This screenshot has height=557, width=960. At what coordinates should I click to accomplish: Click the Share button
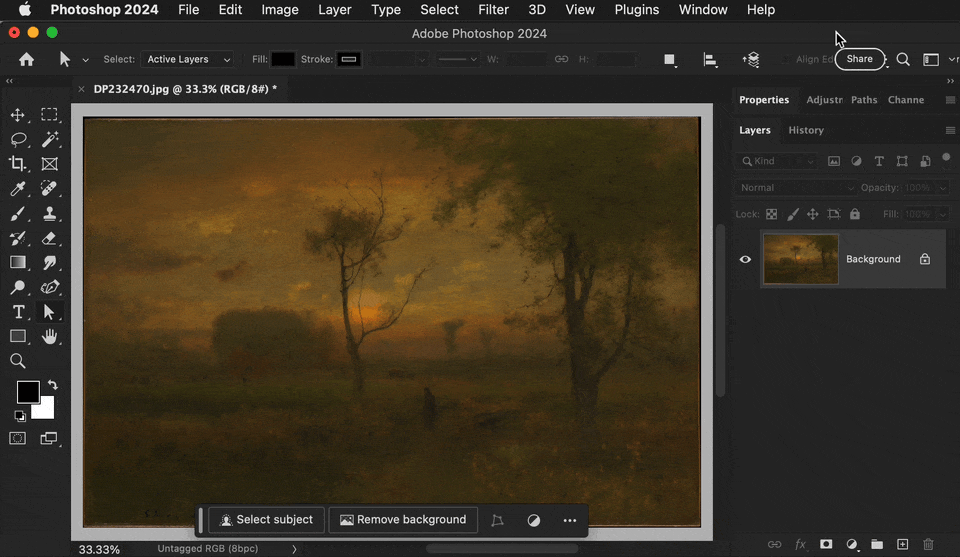tap(860, 59)
